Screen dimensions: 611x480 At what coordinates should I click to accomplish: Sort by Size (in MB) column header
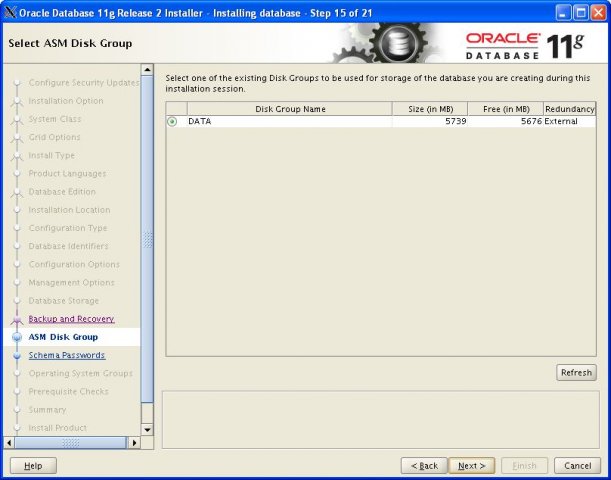pyautogui.click(x=430, y=109)
